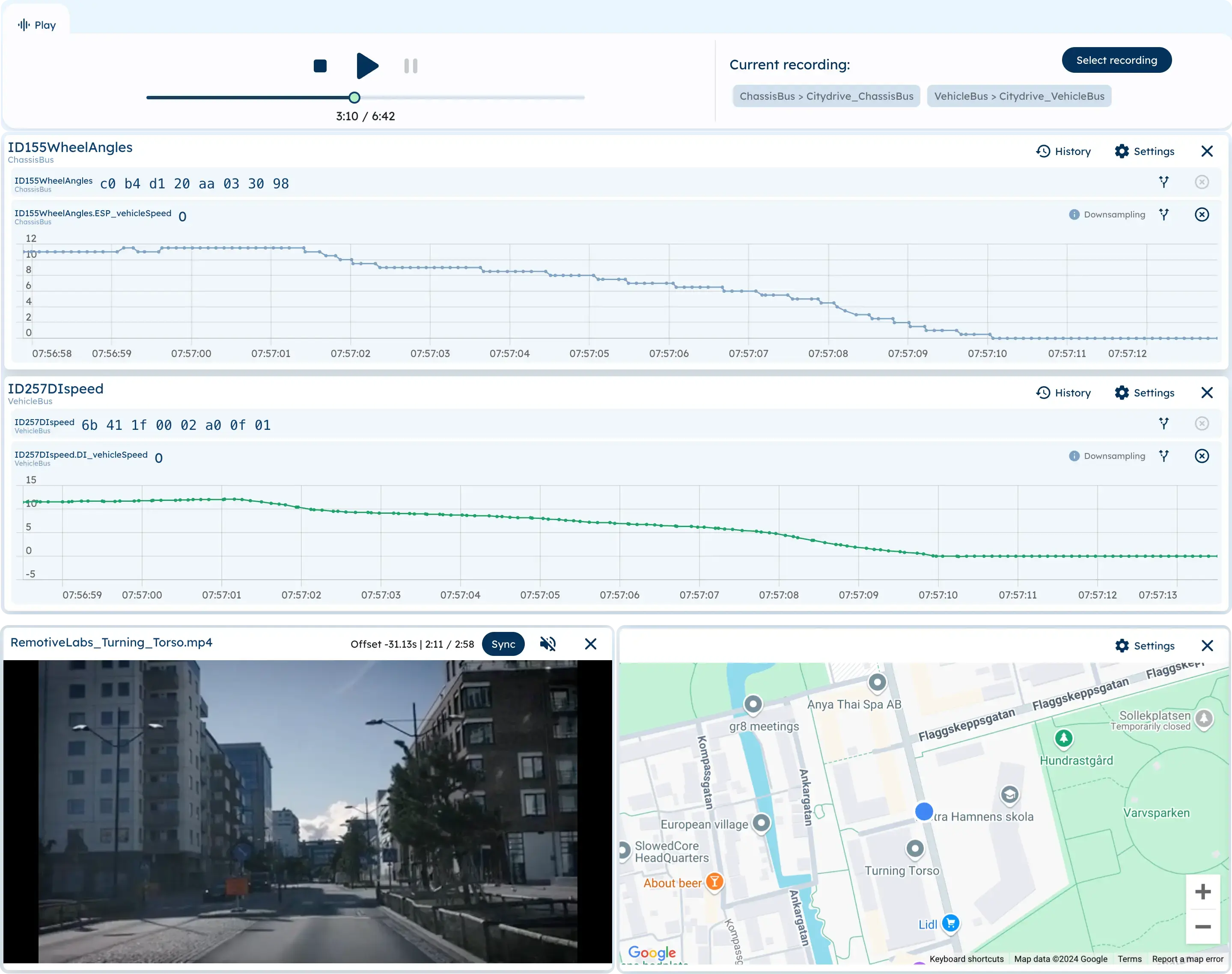The height and width of the screenshot is (974, 1232).
Task: Start playback with the play button
Action: click(367, 66)
